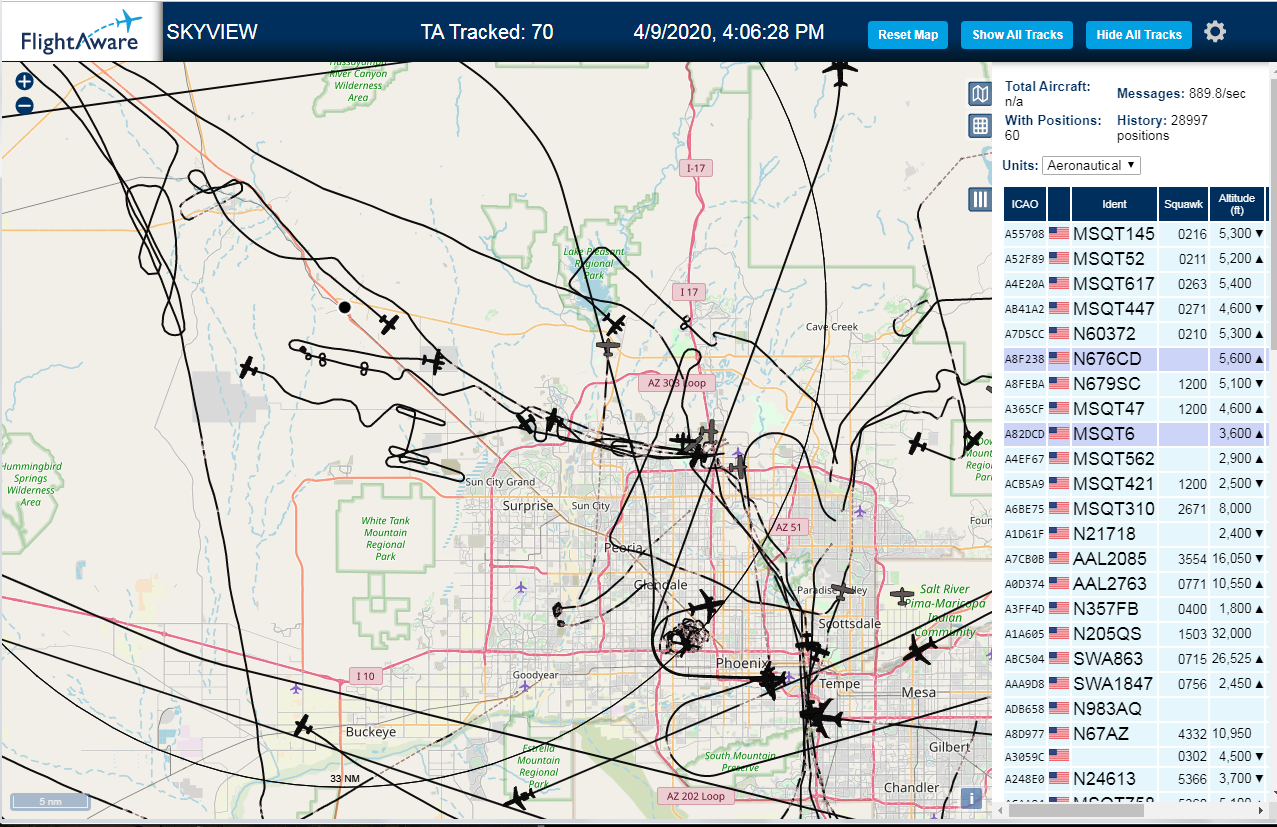Open the map attribution info icon
The height and width of the screenshot is (827, 1277).
(x=969, y=798)
